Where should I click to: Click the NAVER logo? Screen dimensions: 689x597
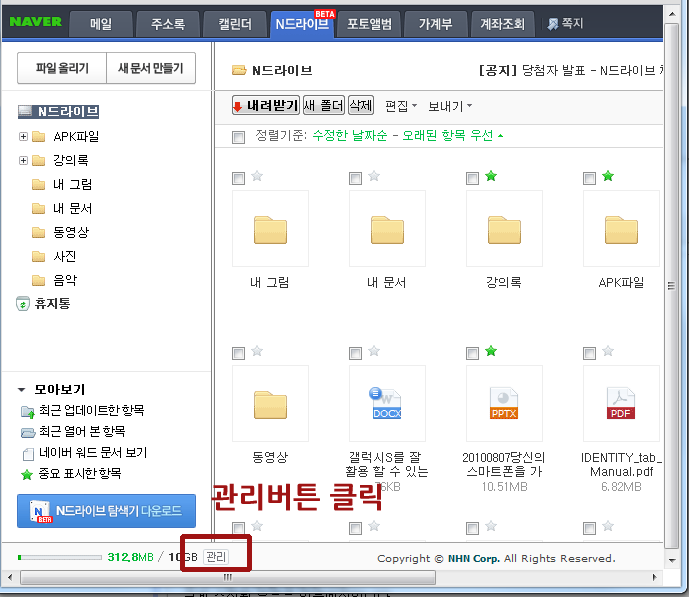coord(36,22)
